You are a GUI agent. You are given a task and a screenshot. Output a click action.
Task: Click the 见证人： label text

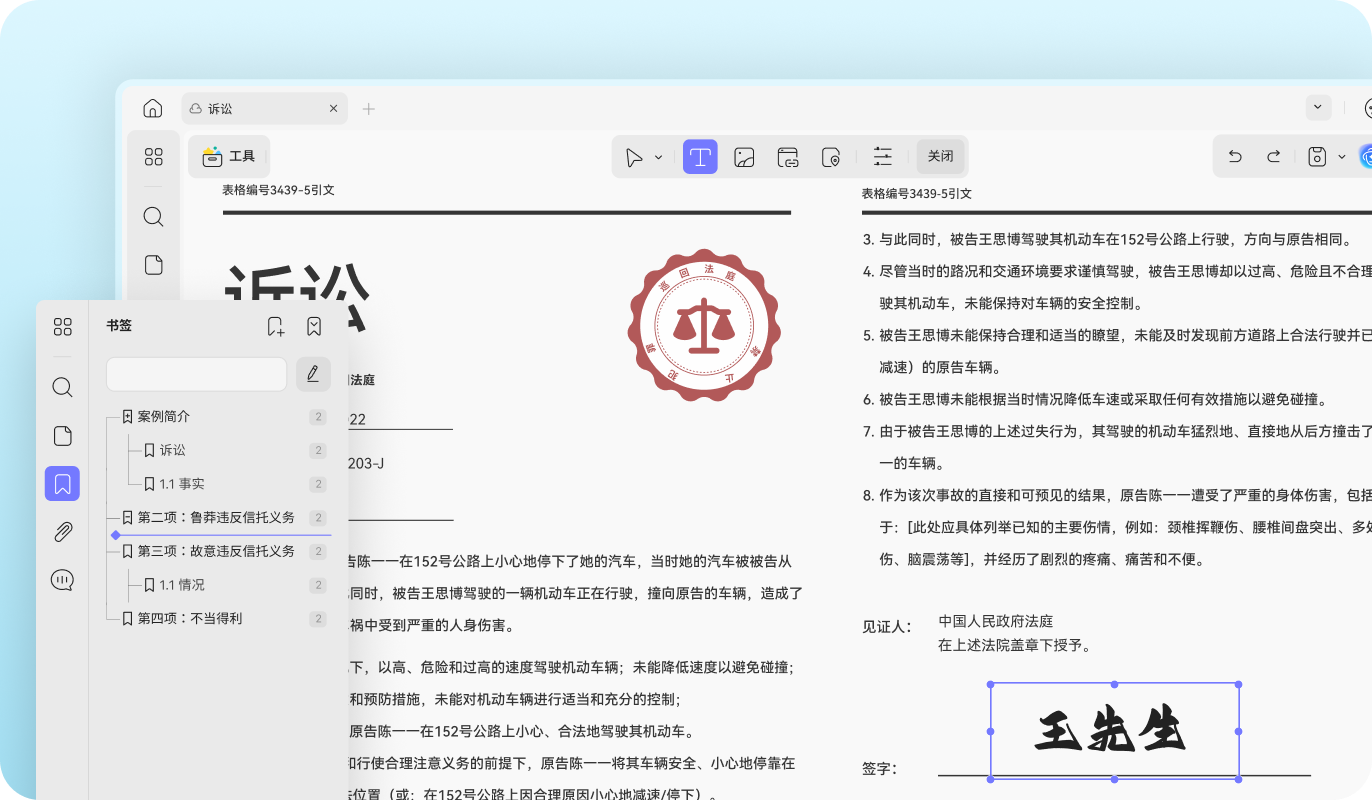[887, 627]
